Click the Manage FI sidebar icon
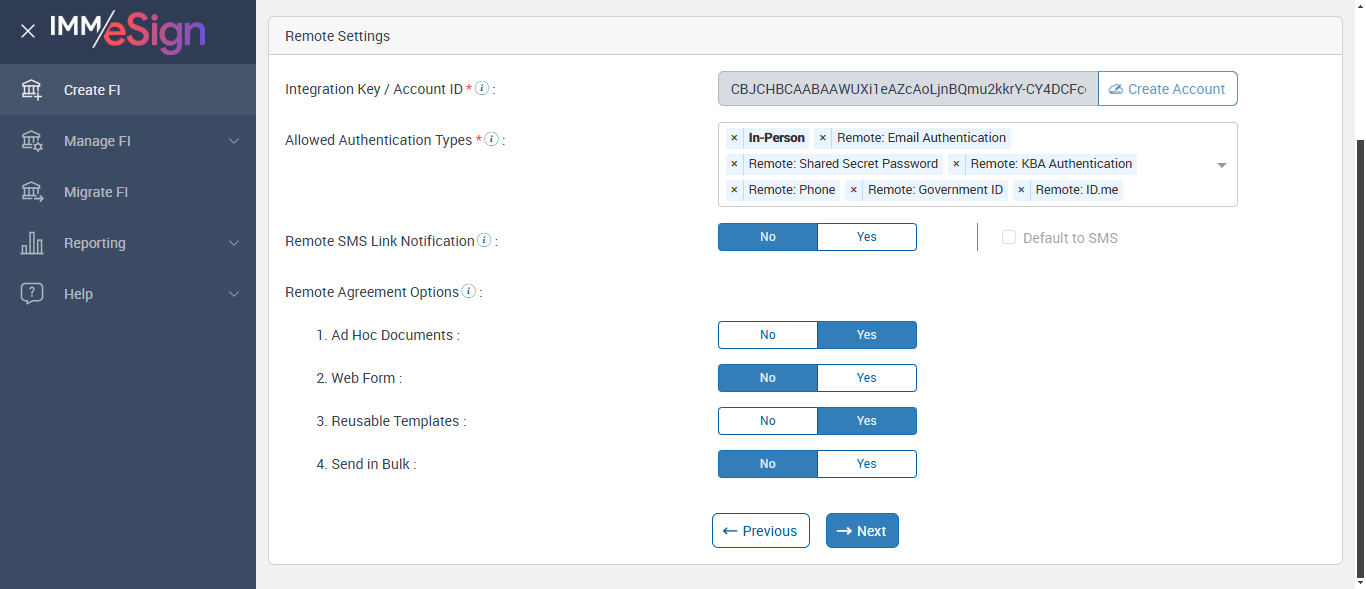 click(32, 141)
